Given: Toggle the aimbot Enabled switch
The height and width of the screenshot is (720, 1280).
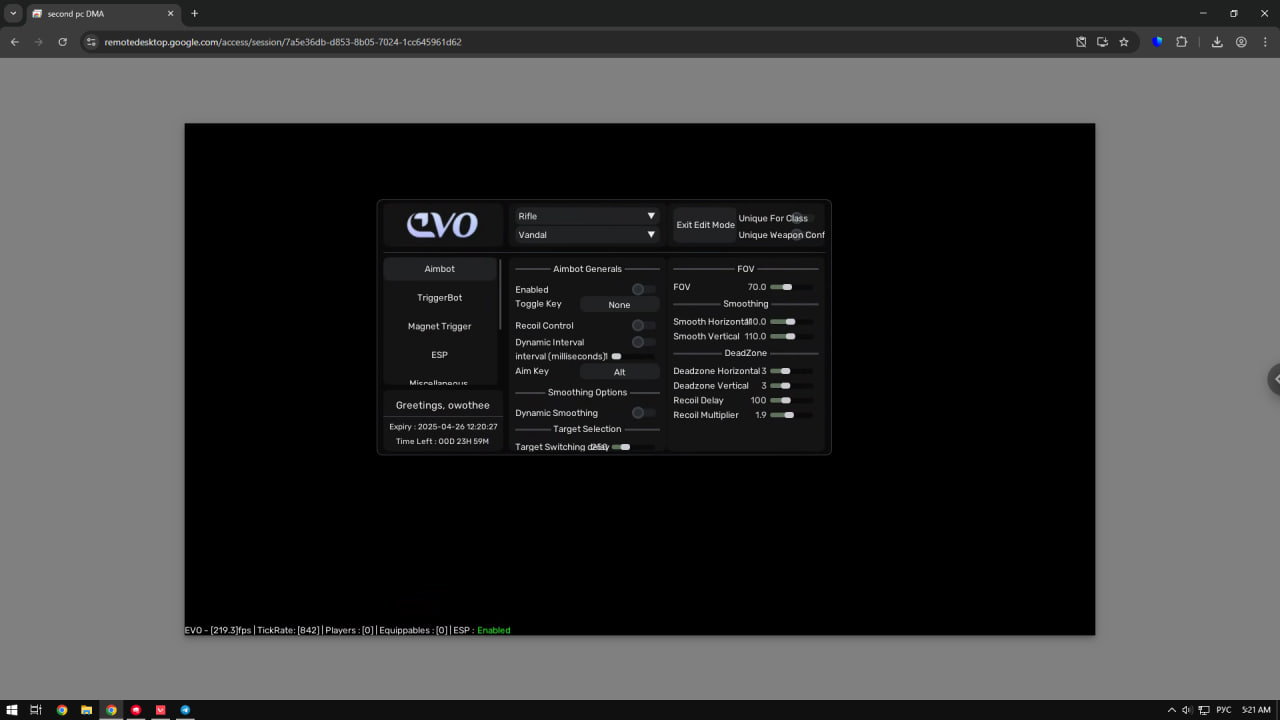Looking at the screenshot, I should coord(643,289).
